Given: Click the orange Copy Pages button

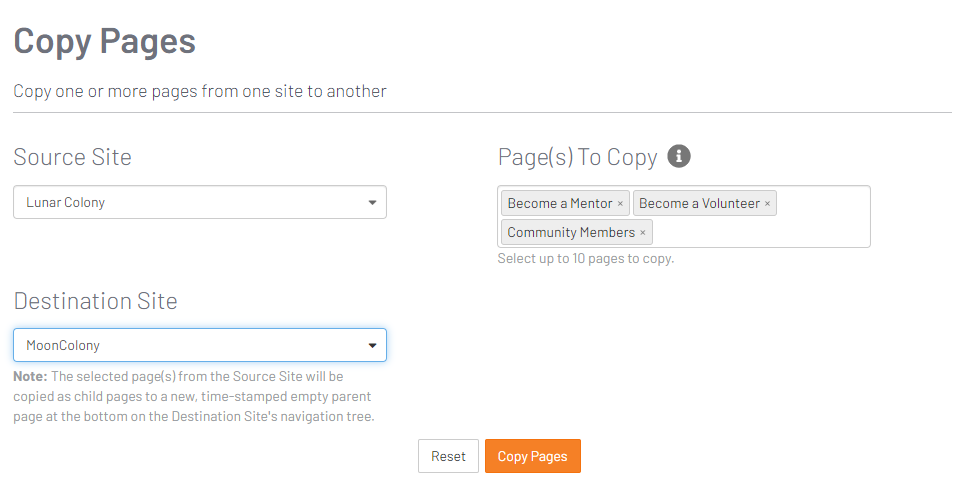Looking at the screenshot, I should [533, 456].
